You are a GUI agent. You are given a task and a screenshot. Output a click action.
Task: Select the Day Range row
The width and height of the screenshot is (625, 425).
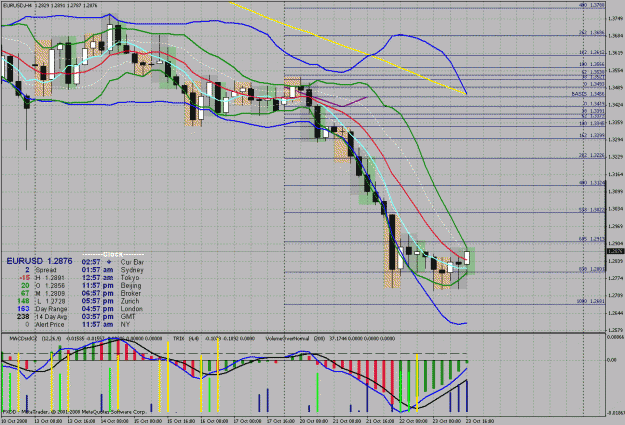42,309
